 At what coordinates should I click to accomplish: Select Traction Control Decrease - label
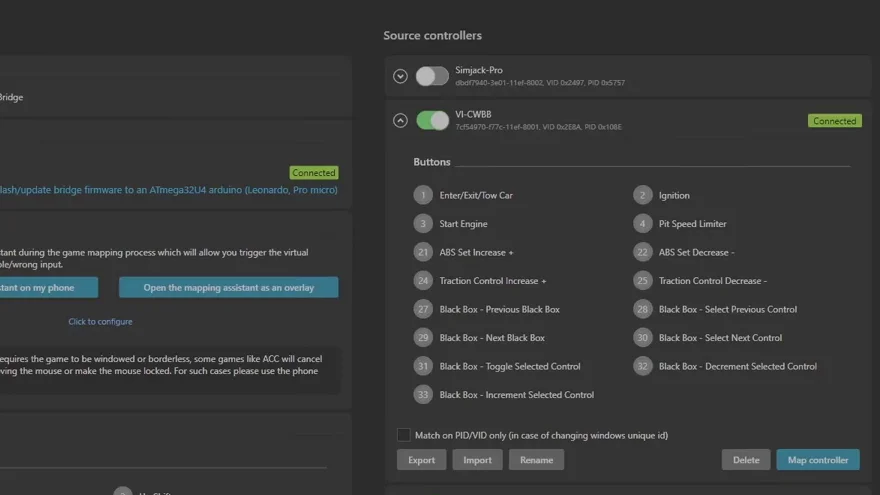point(713,281)
